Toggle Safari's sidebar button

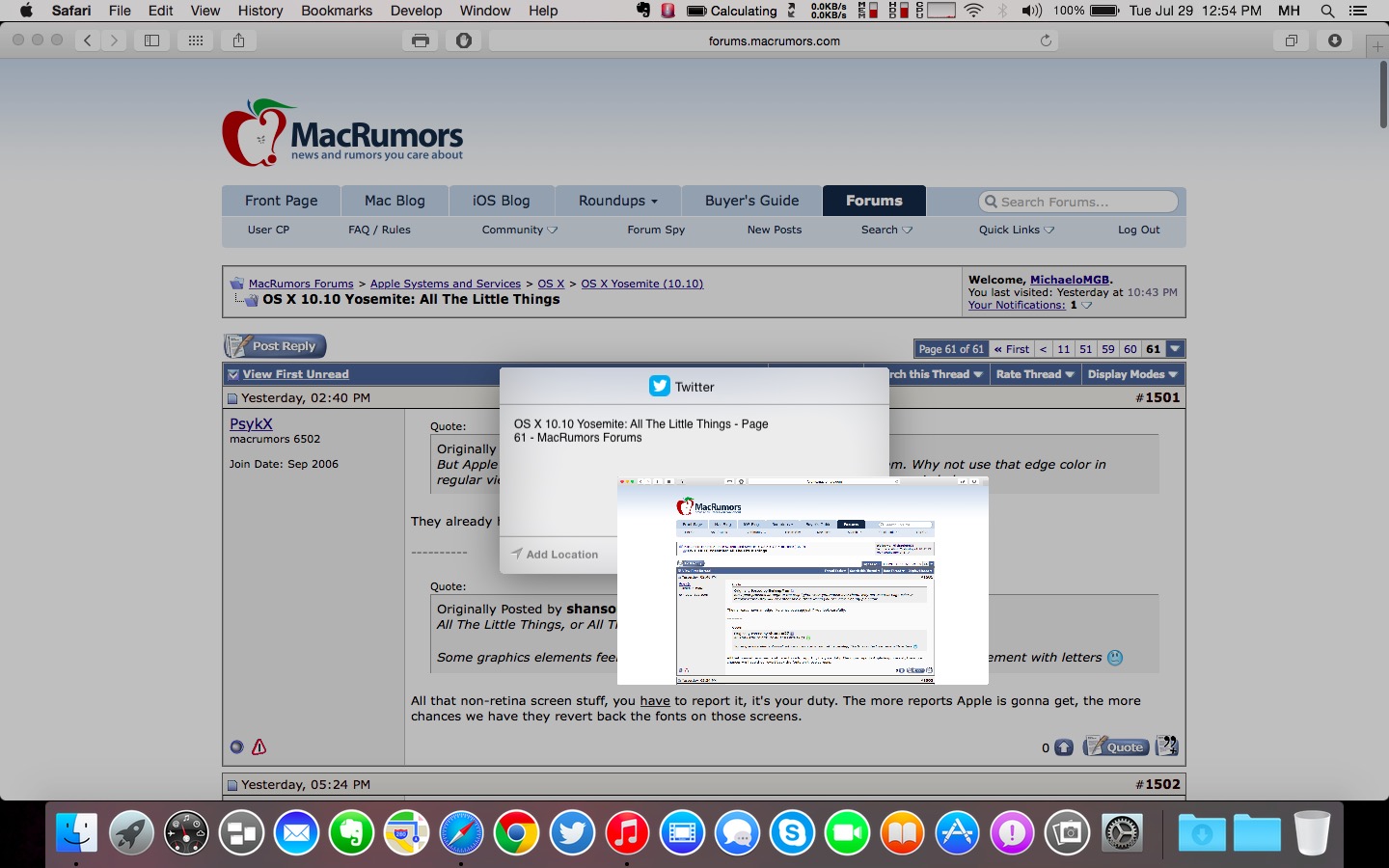152,41
